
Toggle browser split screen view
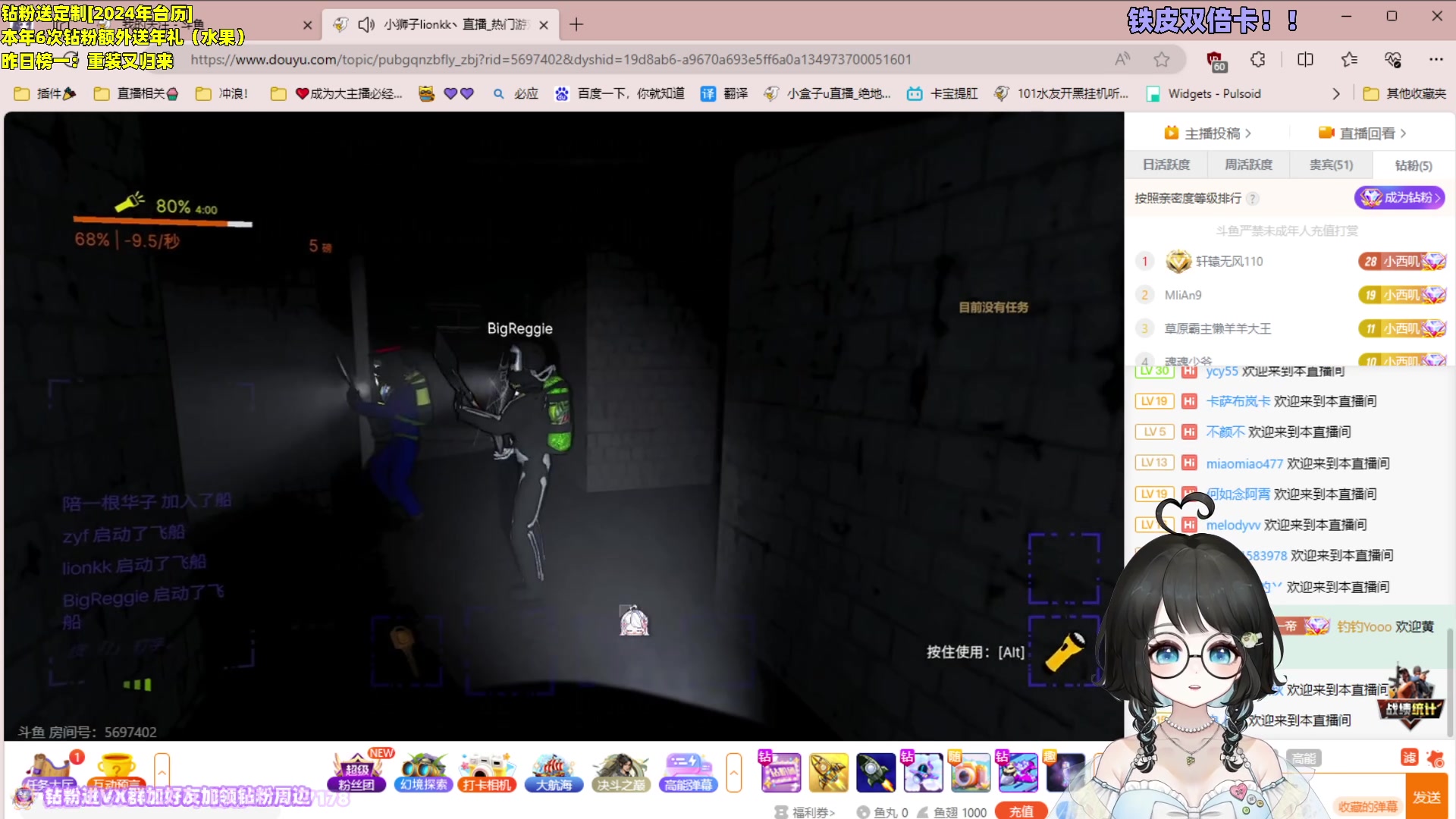pyautogui.click(x=1305, y=59)
